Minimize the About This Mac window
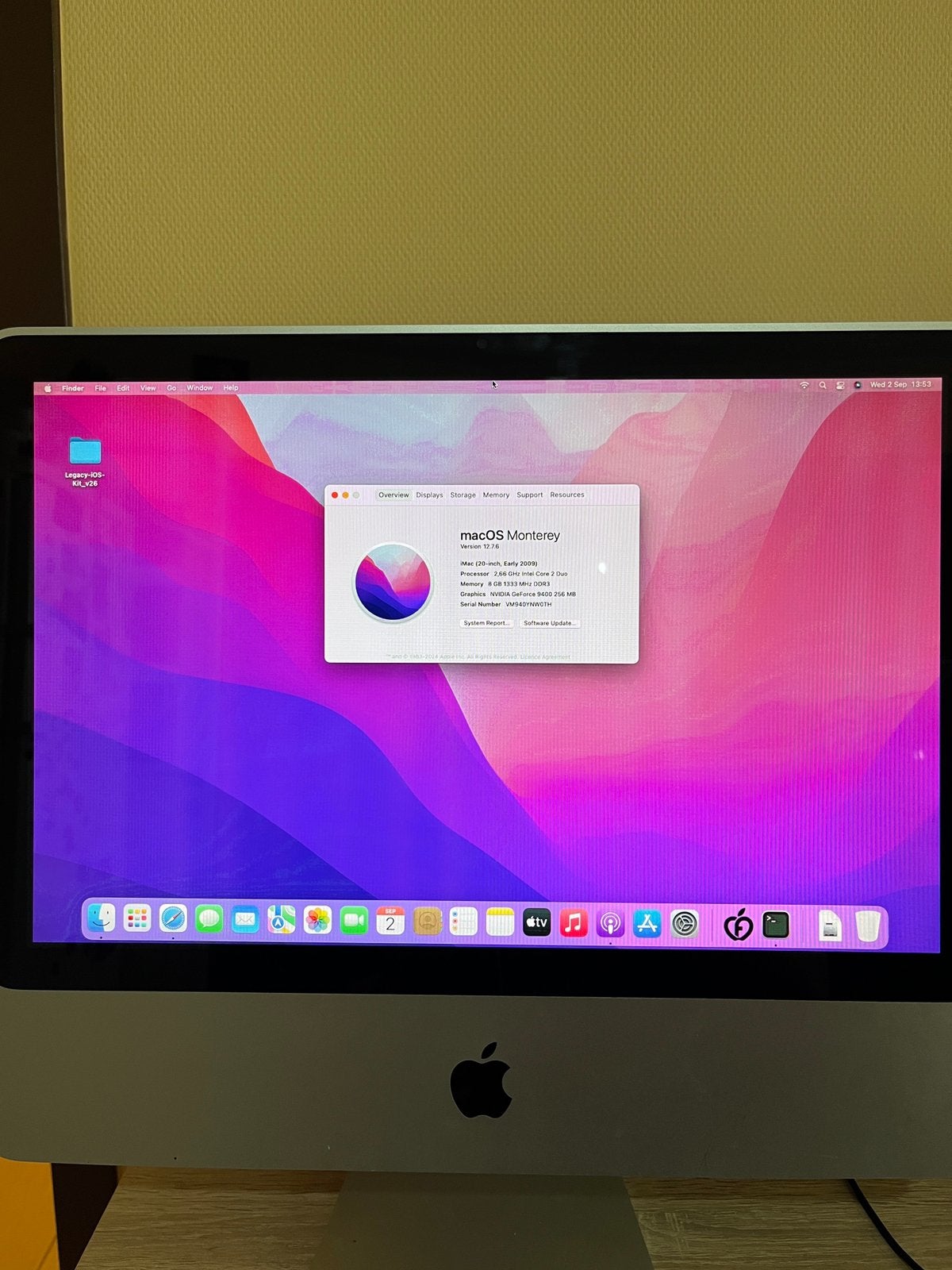Screen dimensions: 952x1270 pos(345,495)
